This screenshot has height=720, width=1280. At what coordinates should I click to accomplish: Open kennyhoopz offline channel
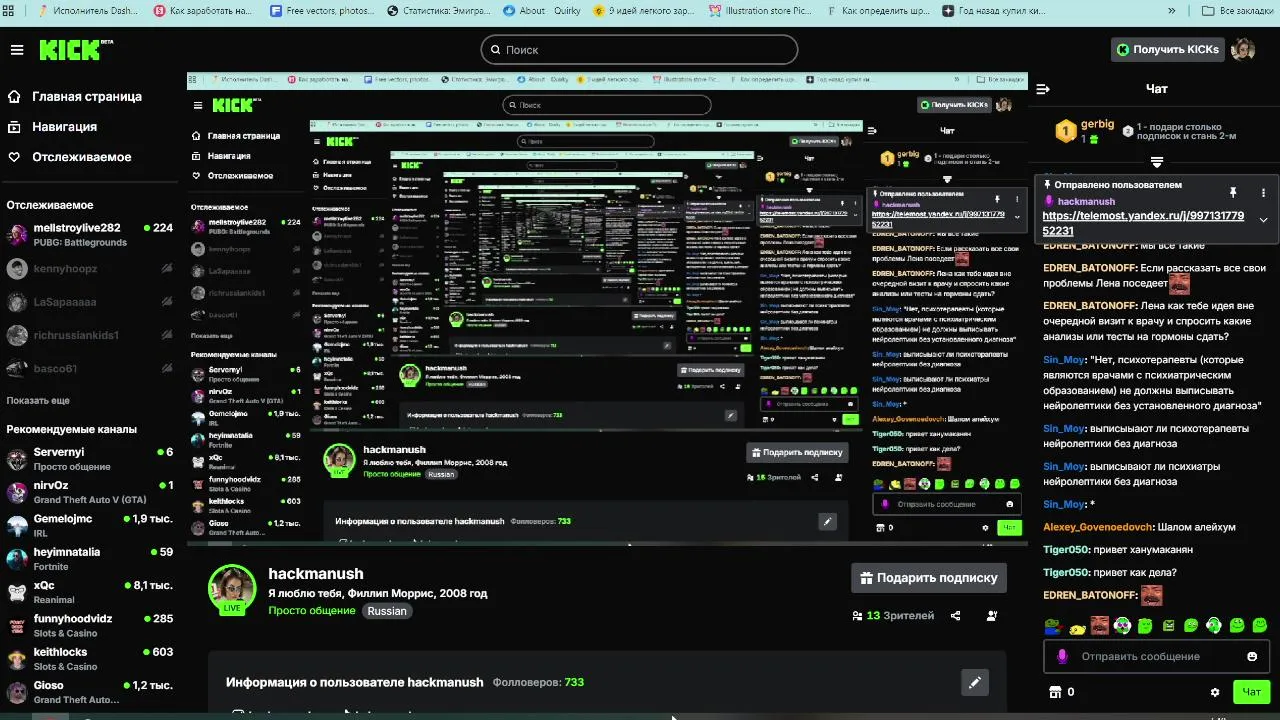point(90,268)
